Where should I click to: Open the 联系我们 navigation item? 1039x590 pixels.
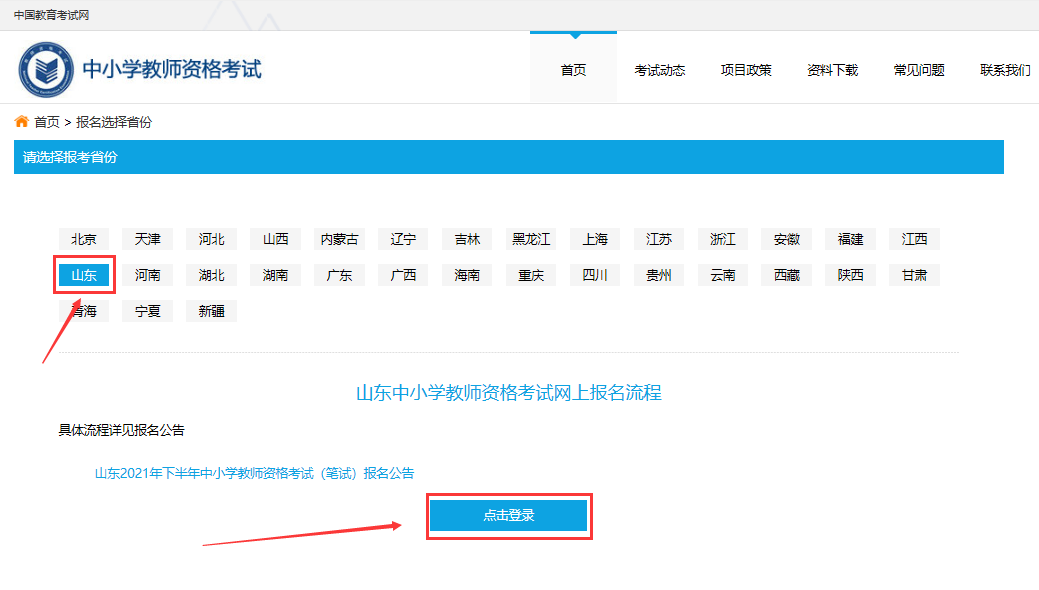(x=1005, y=70)
